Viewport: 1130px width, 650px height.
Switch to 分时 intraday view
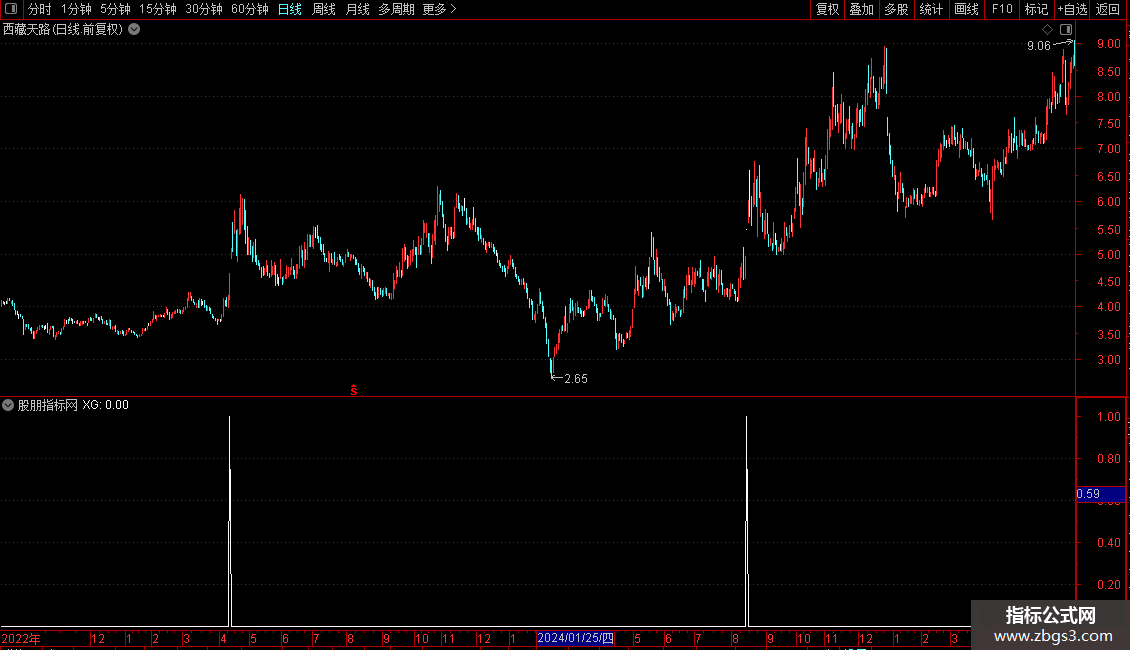pyautogui.click(x=40, y=9)
